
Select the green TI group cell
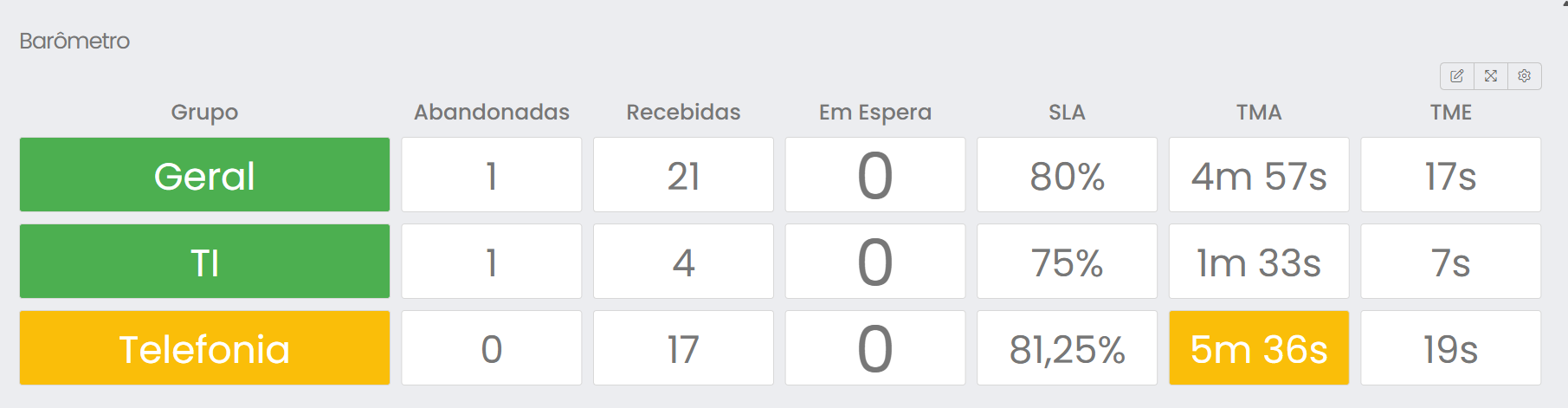click(x=204, y=262)
